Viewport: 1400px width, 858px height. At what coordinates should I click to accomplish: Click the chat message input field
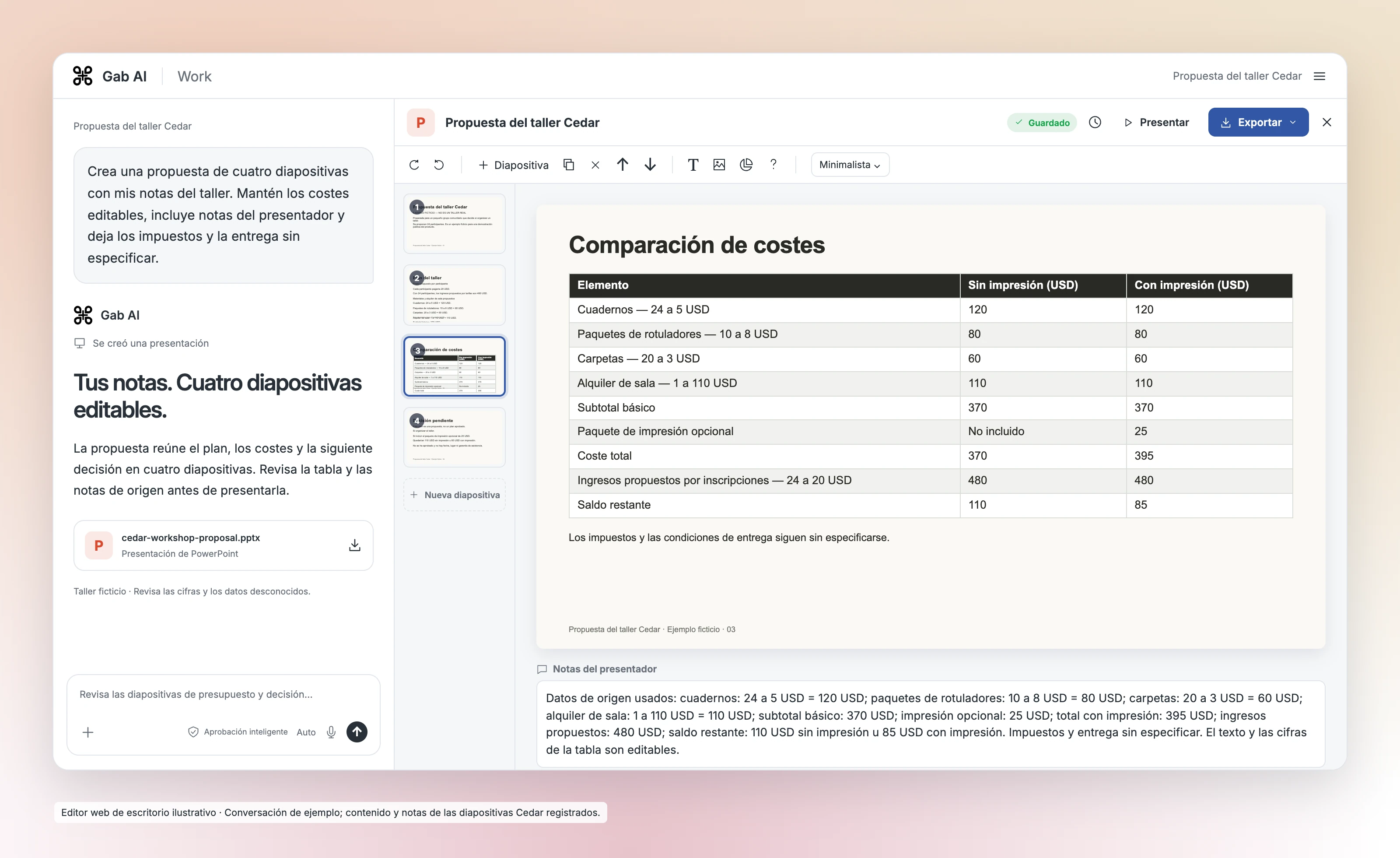[x=223, y=695]
